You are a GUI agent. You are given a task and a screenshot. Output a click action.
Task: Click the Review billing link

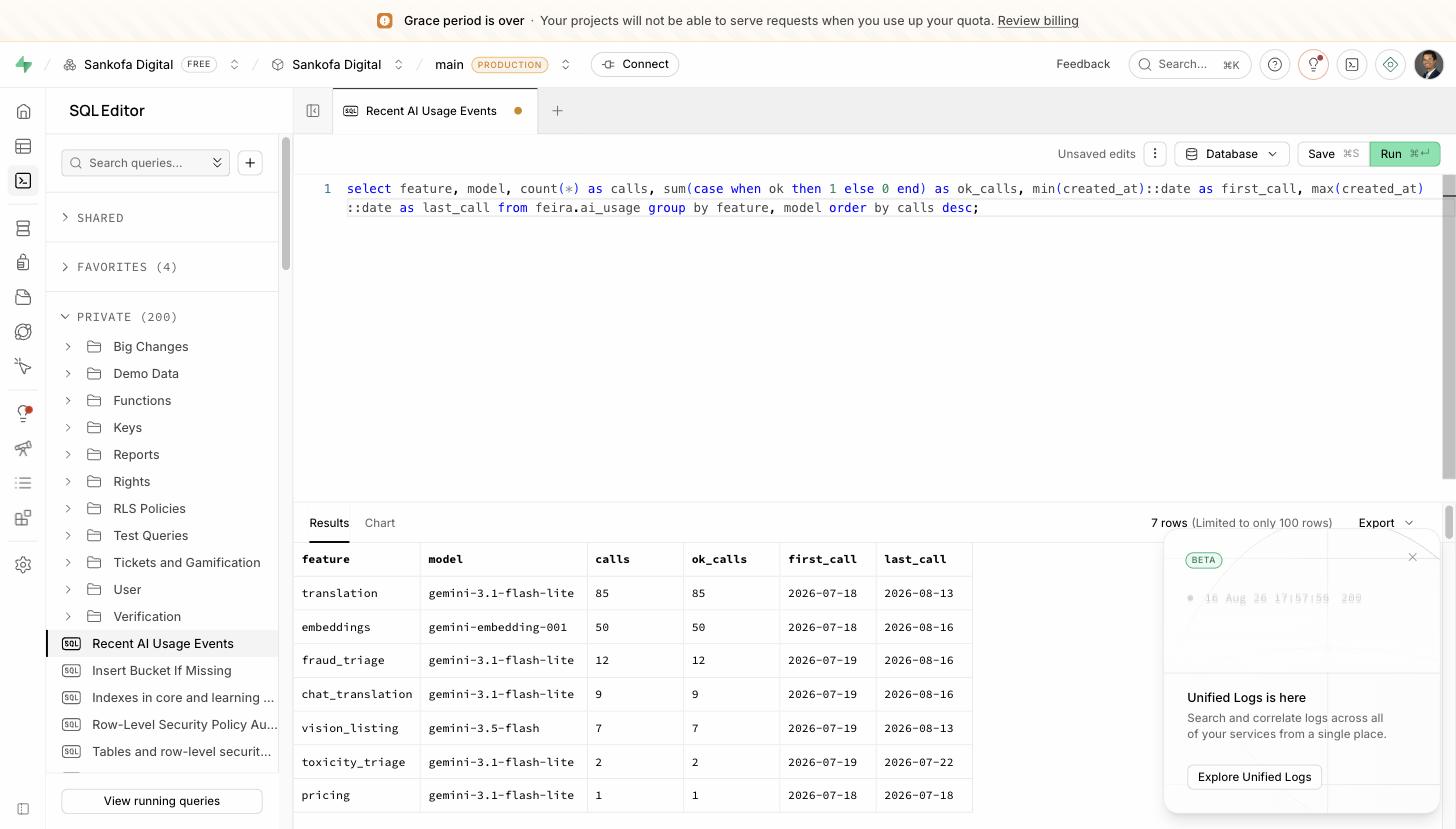point(1038,21)
